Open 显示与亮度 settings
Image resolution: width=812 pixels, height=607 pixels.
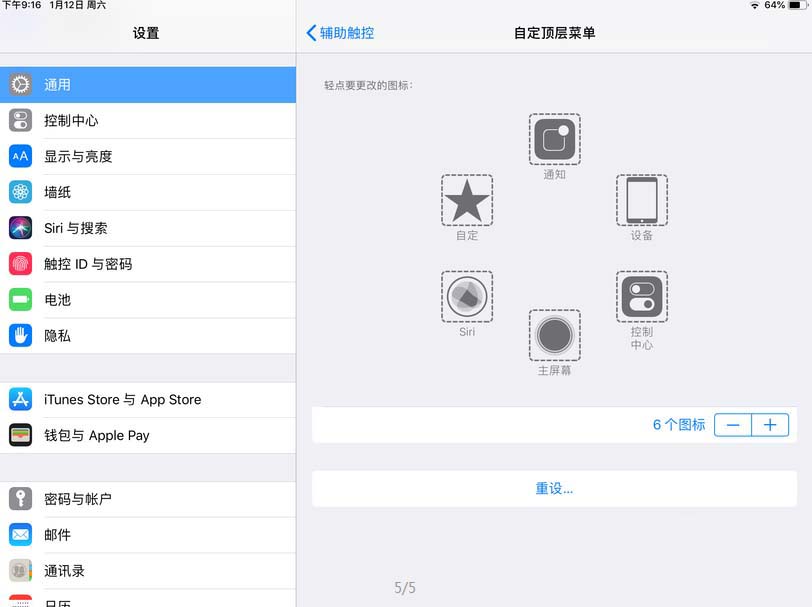click(x=148, y=156)
